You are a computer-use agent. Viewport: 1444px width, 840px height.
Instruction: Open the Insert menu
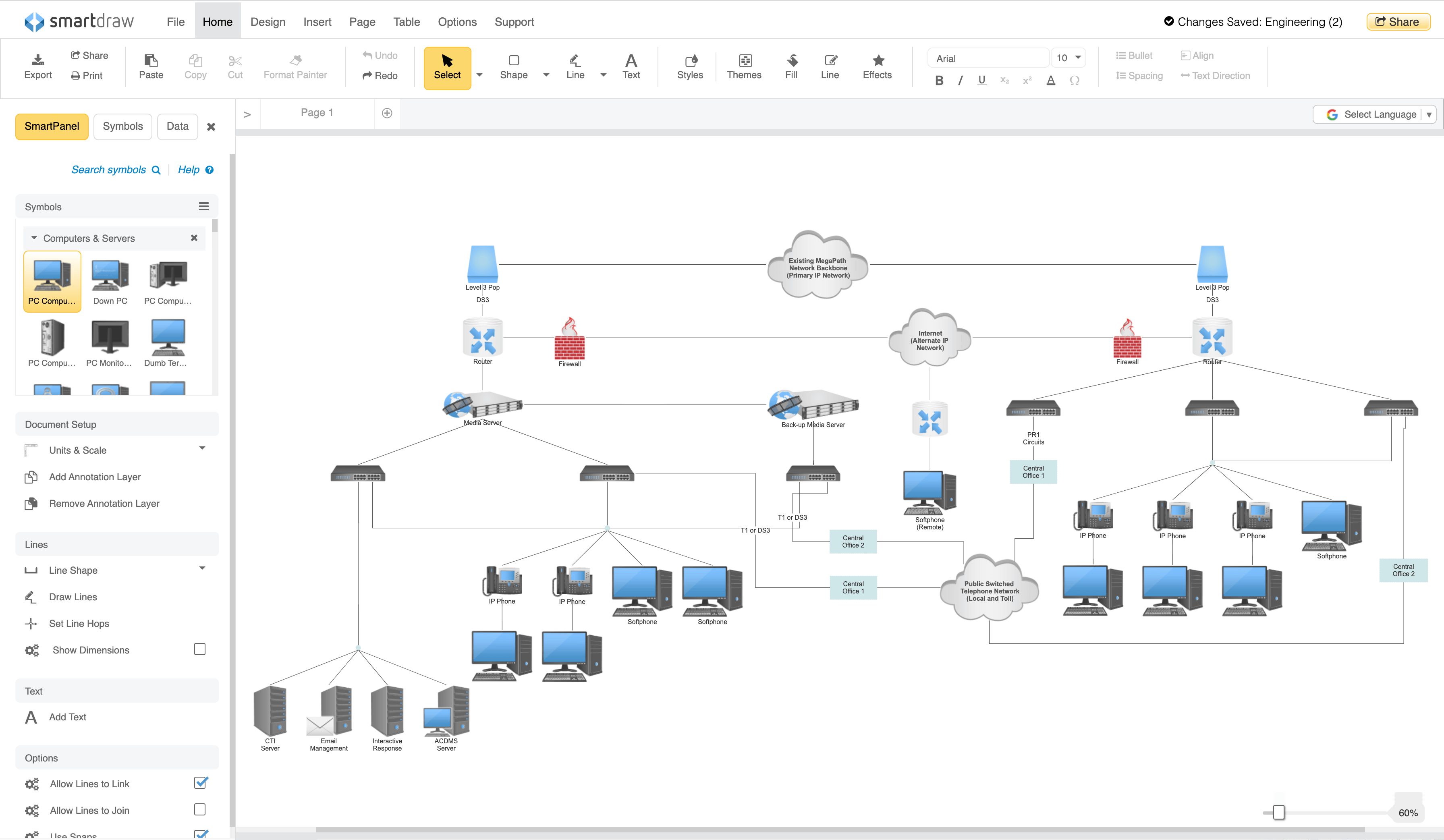tap(317, 22)
